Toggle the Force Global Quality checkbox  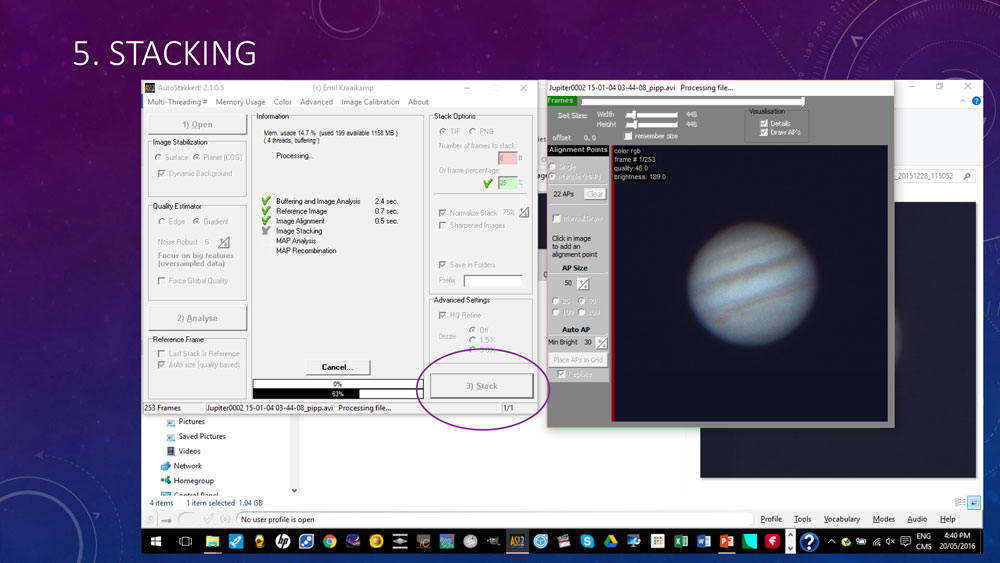[x=161, y=281]
